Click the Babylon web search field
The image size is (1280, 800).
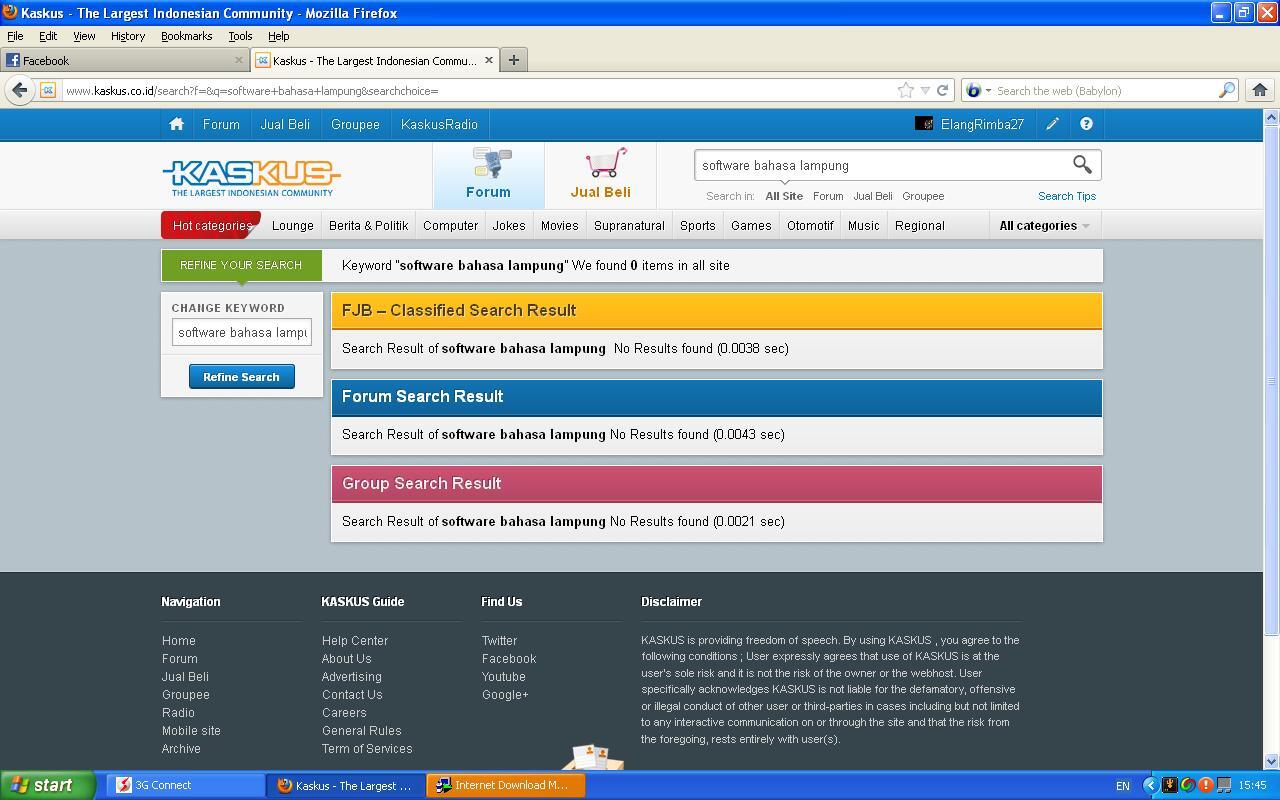(x=1104, y=90)
